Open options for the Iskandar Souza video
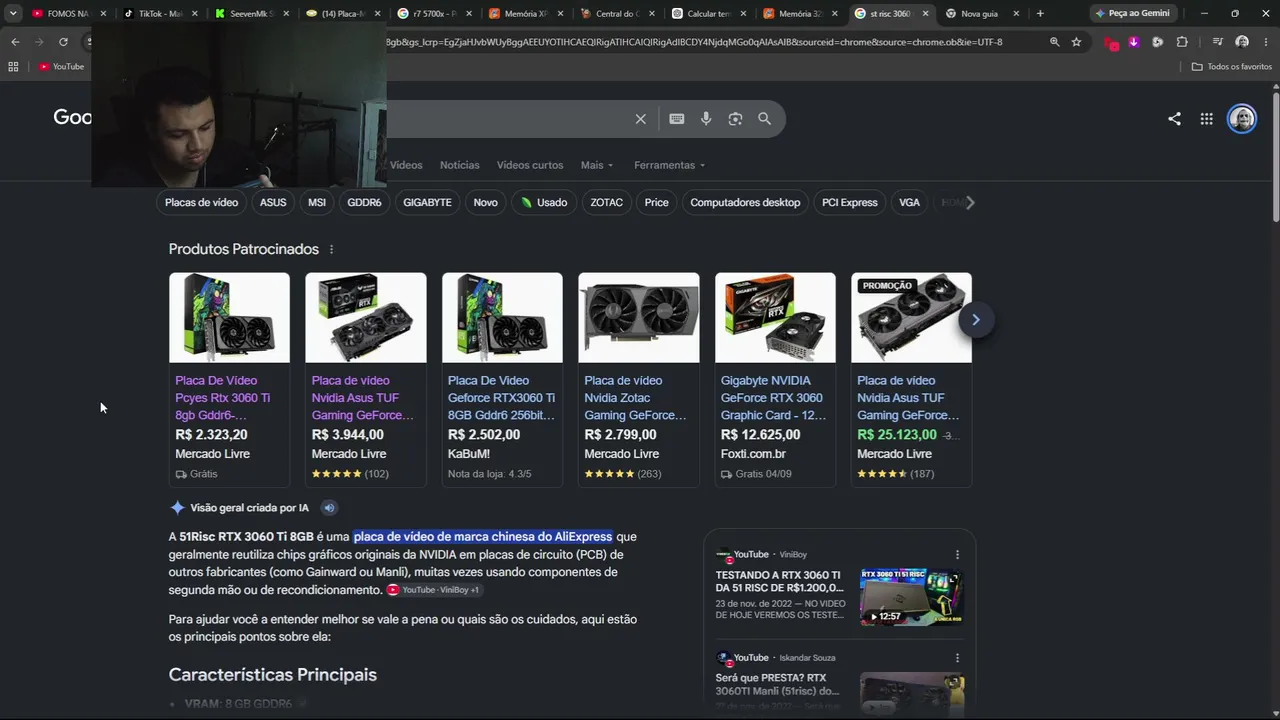 957,658
